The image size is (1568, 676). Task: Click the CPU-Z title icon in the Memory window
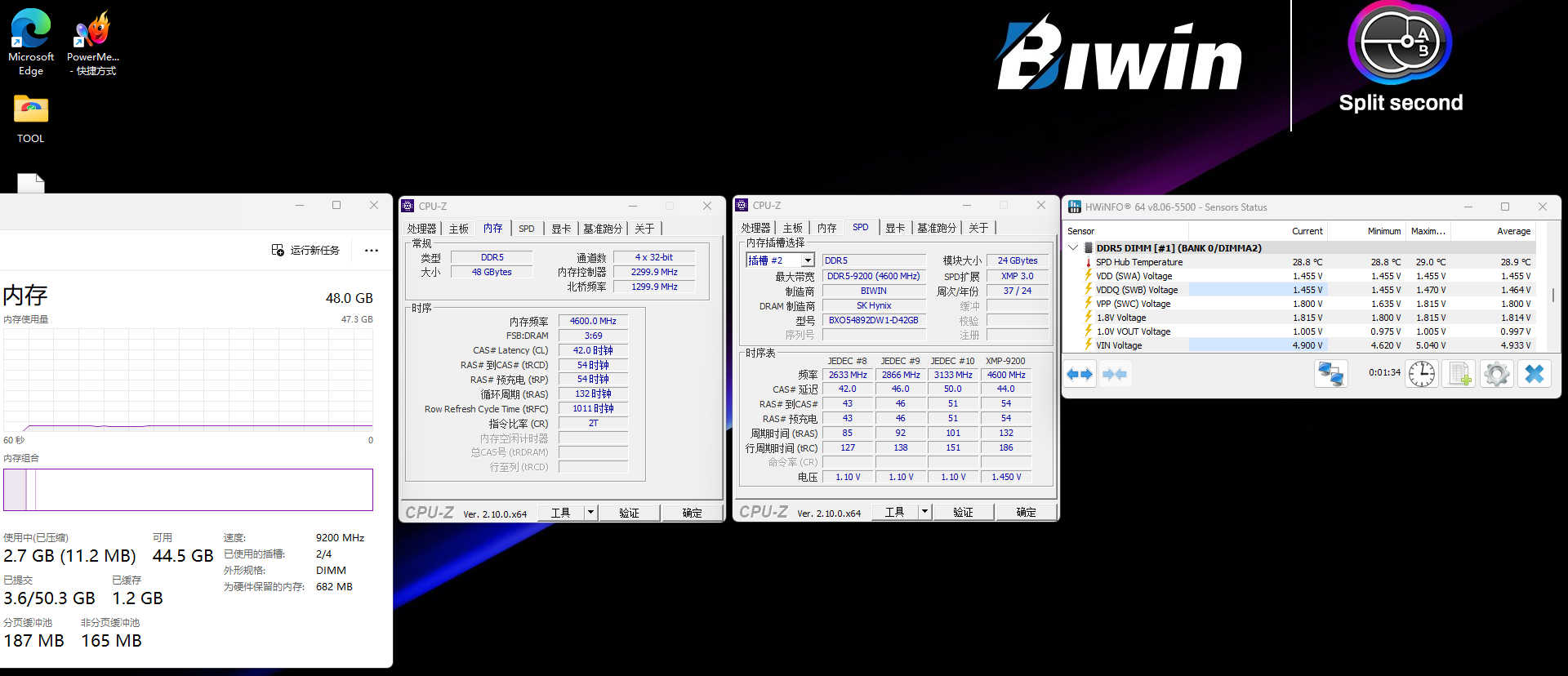click(x=408, y=206)
